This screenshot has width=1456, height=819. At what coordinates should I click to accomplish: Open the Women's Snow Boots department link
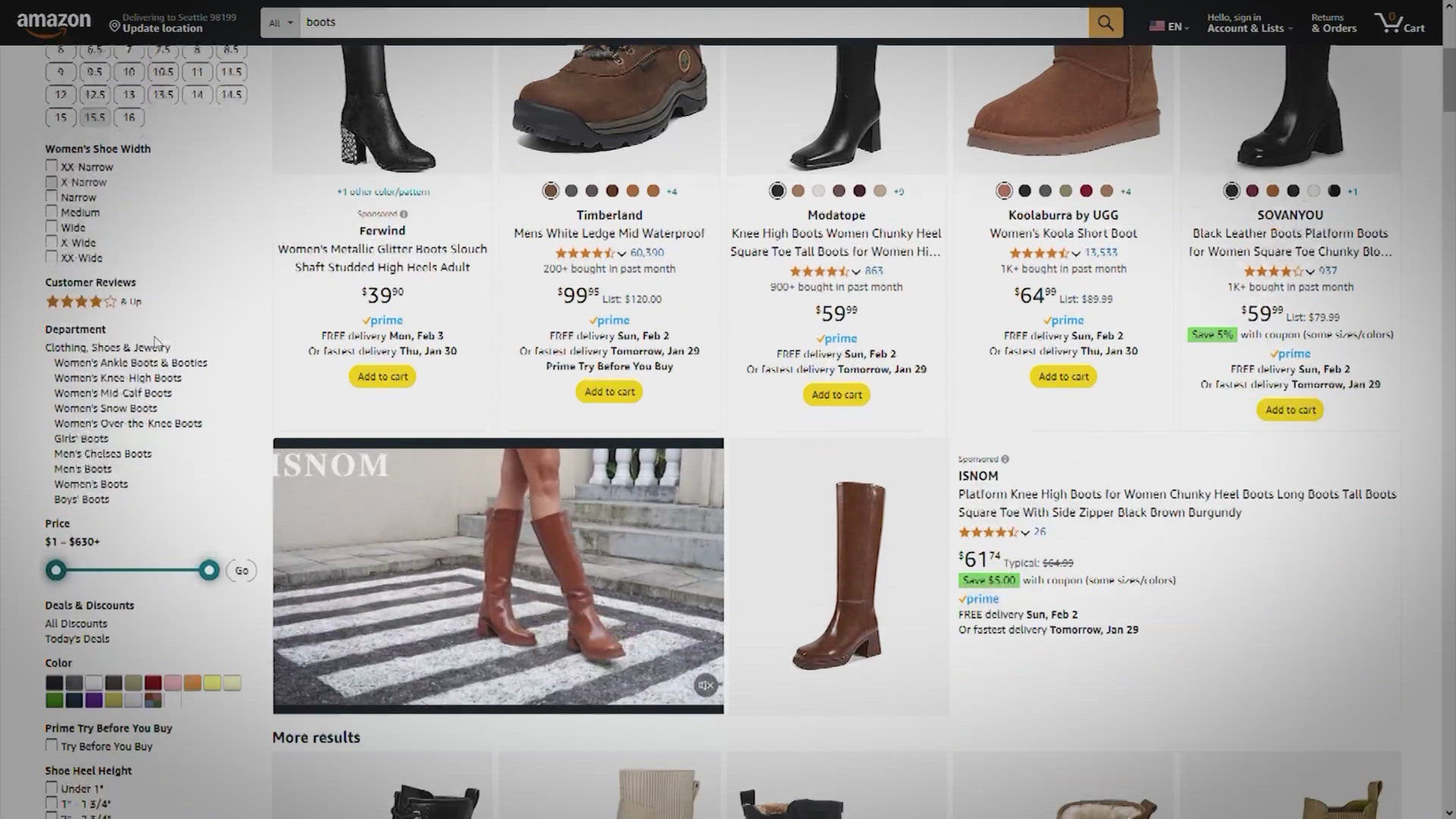pyautogui.click(x=105, y=408)
